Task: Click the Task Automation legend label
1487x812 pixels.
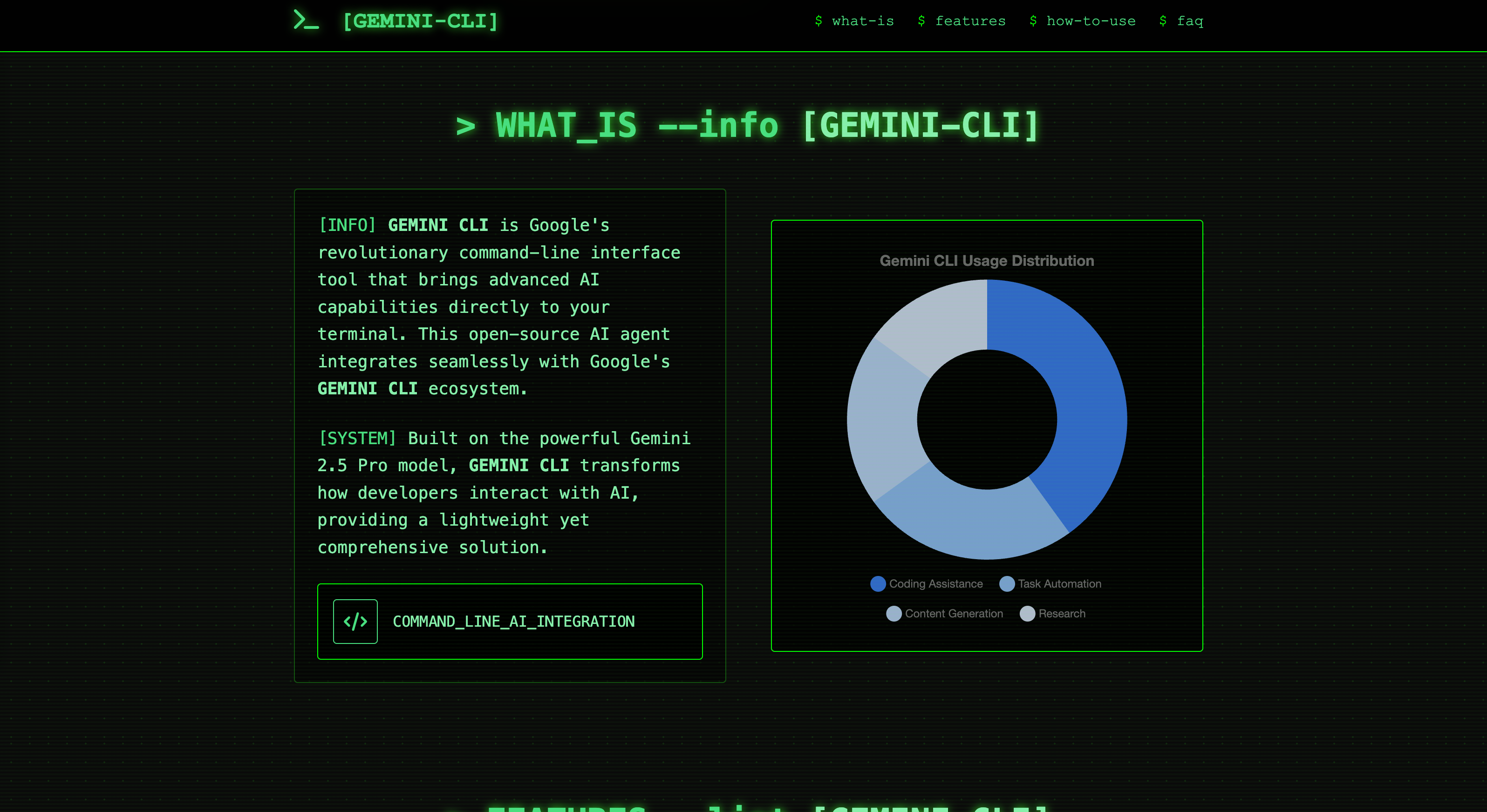Action: [x=1060, y=584]
